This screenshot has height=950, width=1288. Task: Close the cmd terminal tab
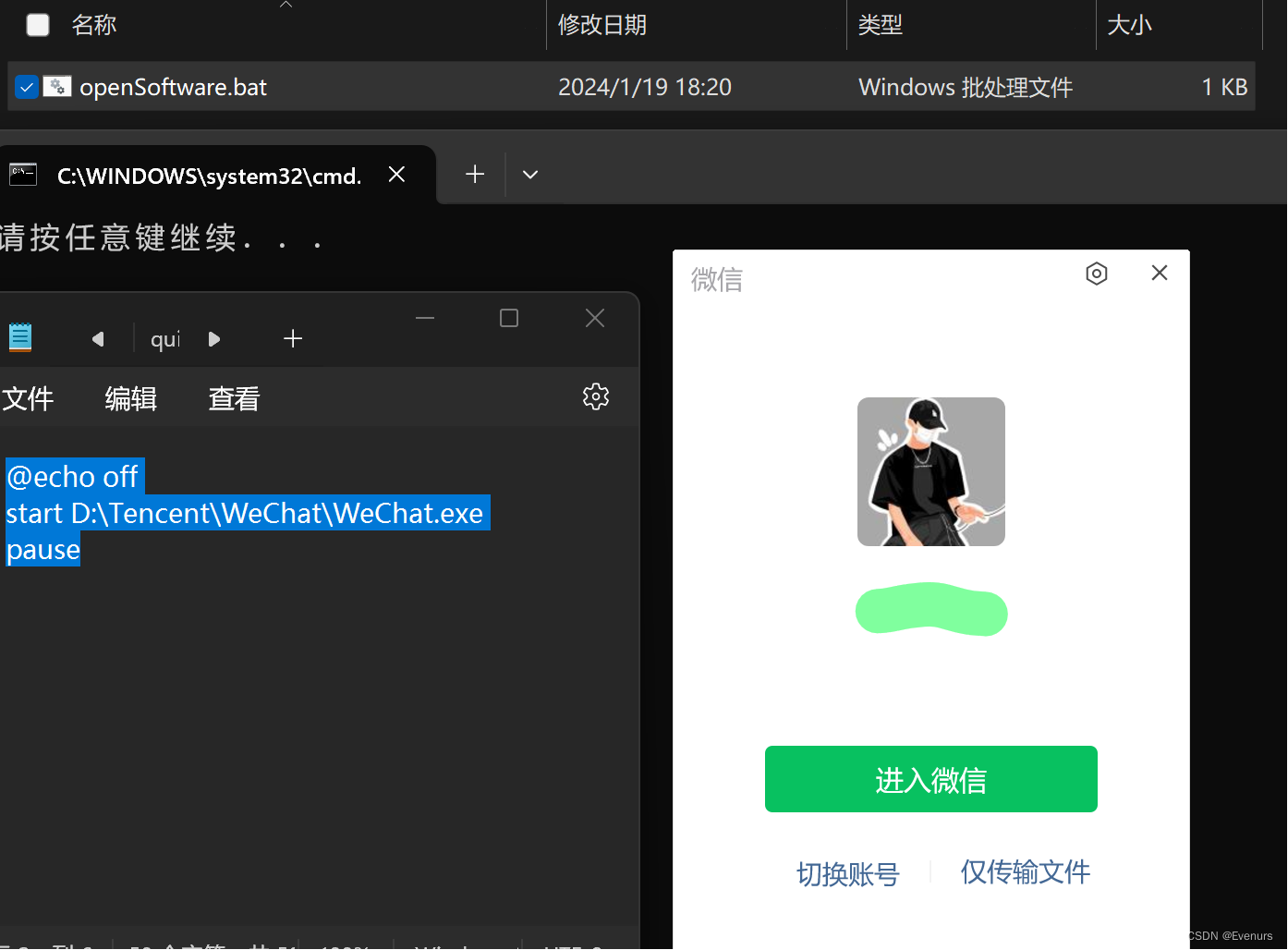coord(397,174)
